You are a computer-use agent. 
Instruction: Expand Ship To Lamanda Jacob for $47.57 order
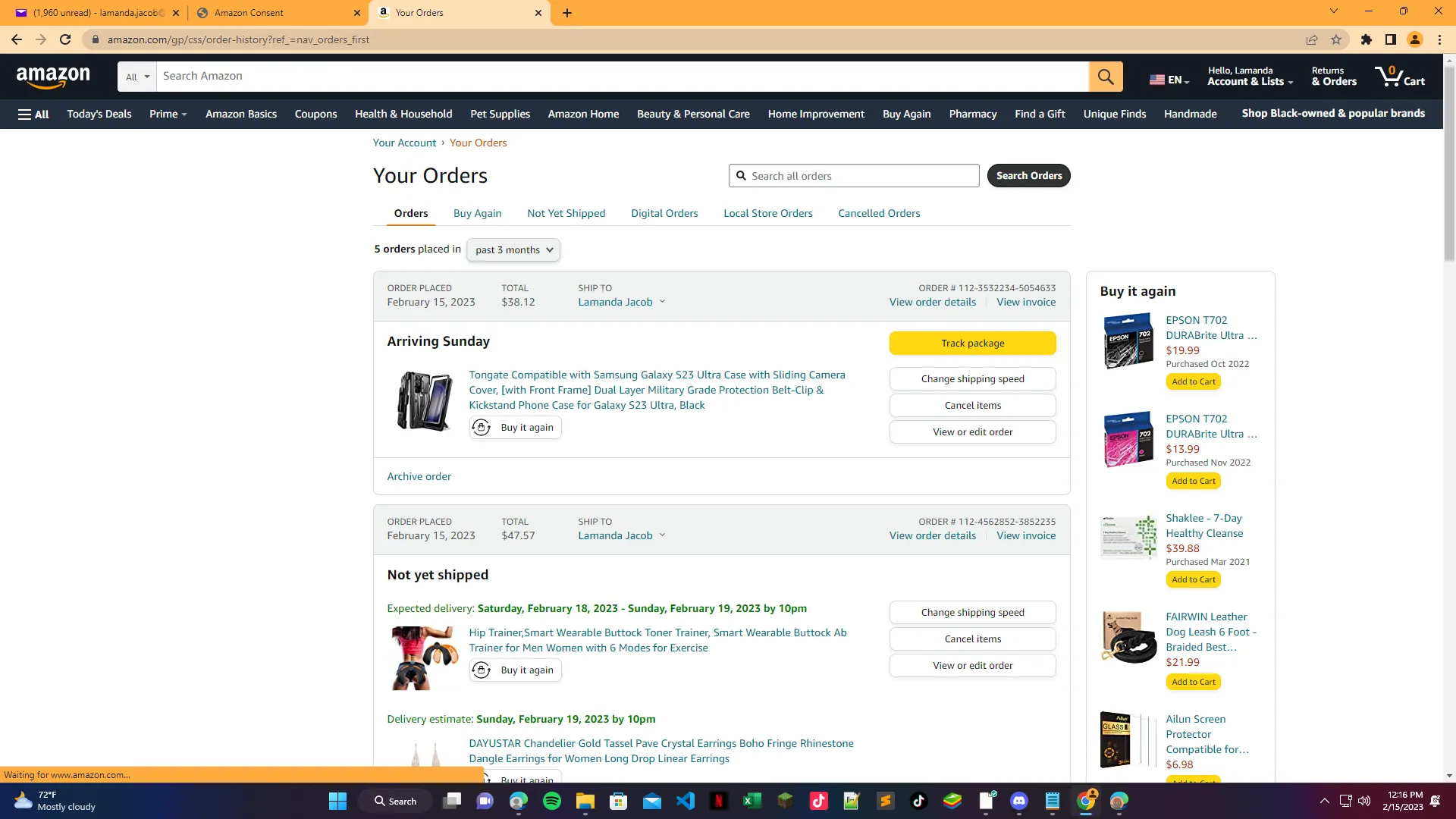[622, 535]
